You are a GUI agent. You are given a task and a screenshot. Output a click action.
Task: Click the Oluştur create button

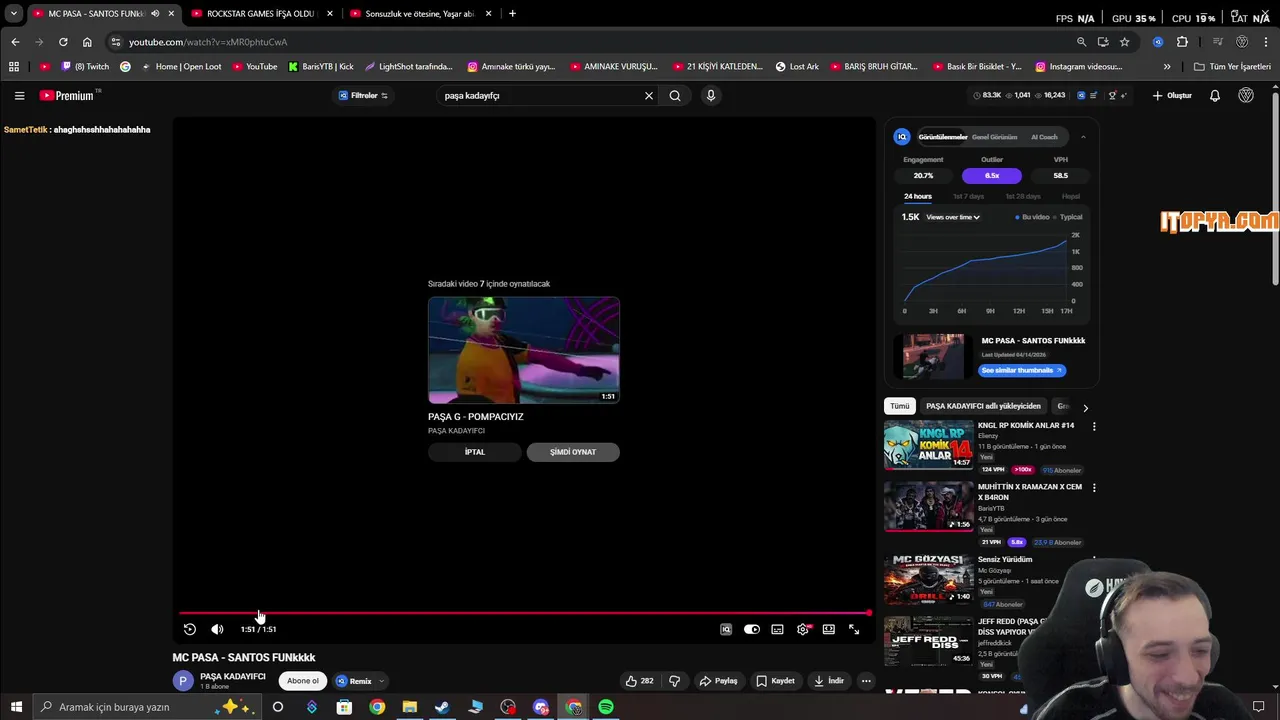(x=1173, y=96)
